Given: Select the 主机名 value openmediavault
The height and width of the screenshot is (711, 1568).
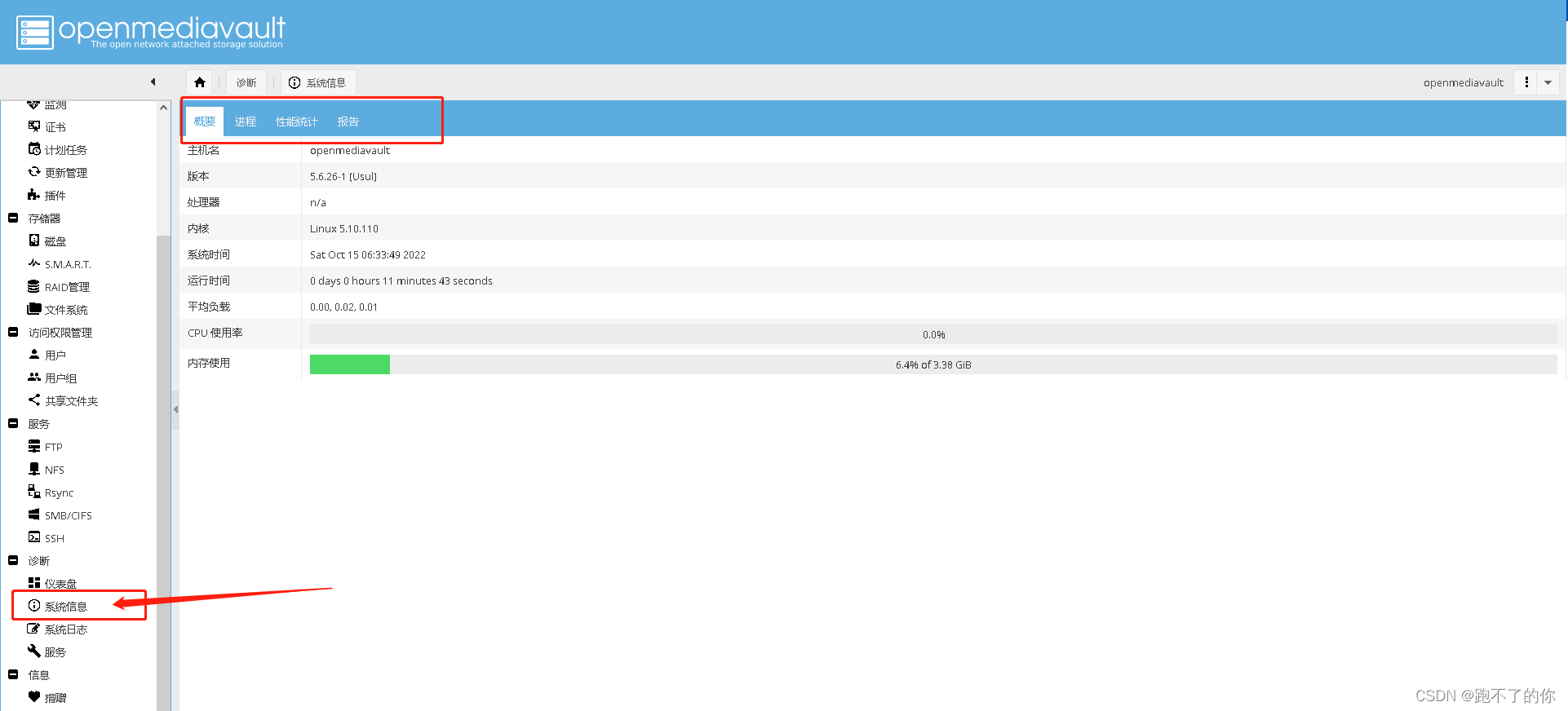Looking at the screenshot, I should coord(350,150).
